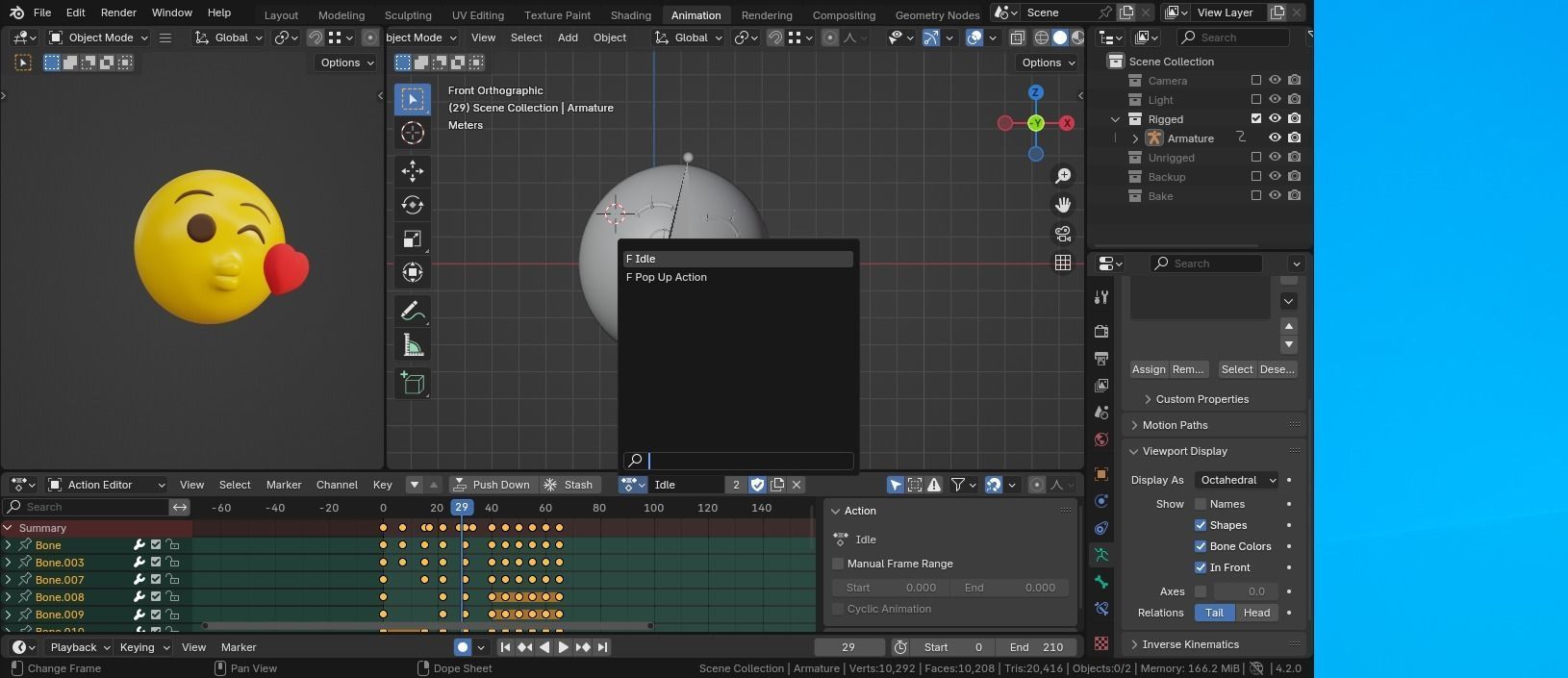Activate the Move tool
This screenshot has width=1568, height=678.
[413, 171]
